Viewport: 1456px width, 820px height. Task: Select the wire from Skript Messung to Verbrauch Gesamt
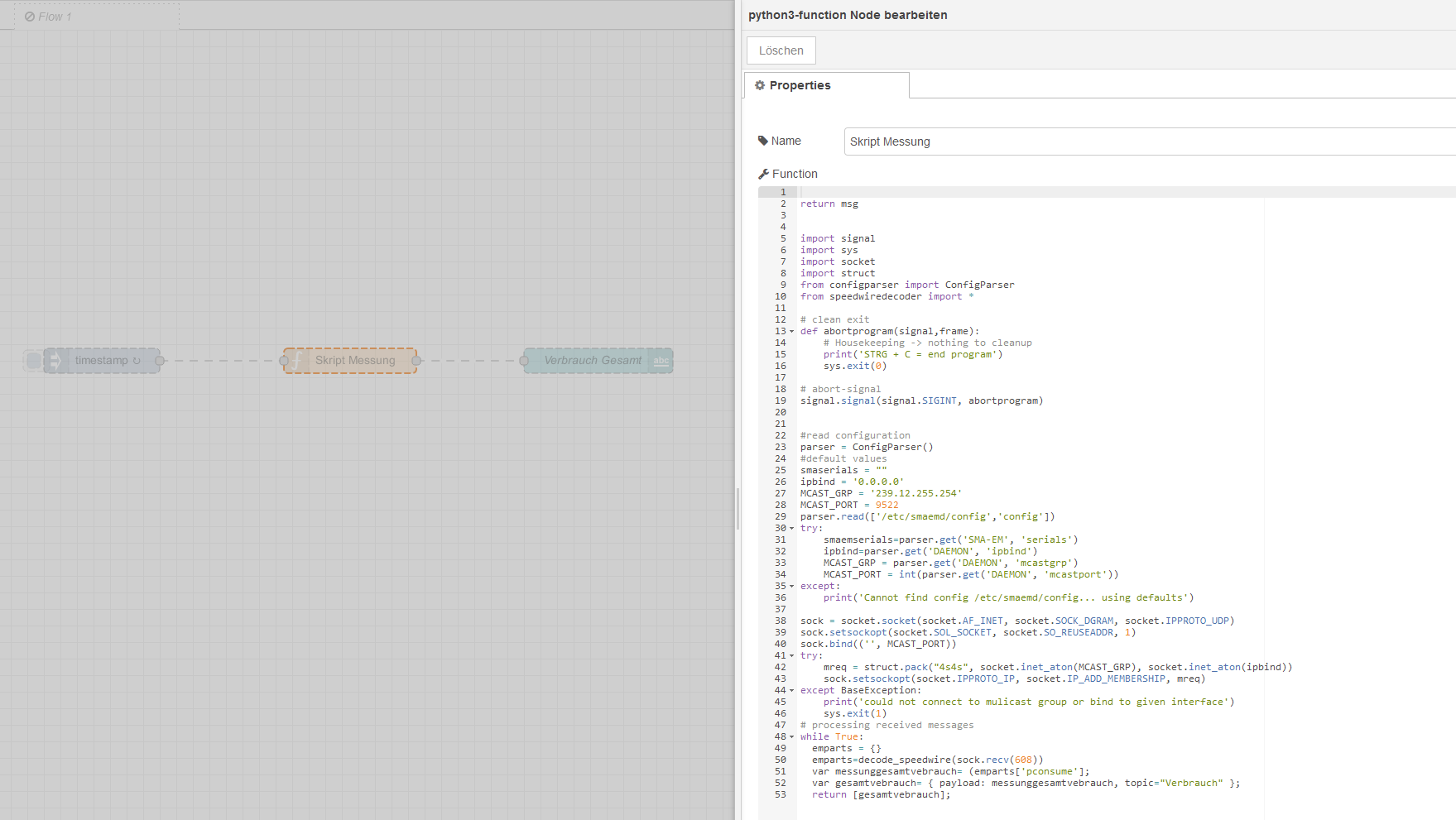pos(470,361)
